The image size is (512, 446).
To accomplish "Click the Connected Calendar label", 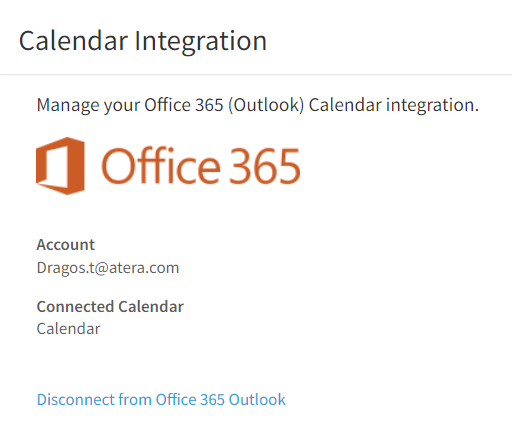I will [110, 307].
